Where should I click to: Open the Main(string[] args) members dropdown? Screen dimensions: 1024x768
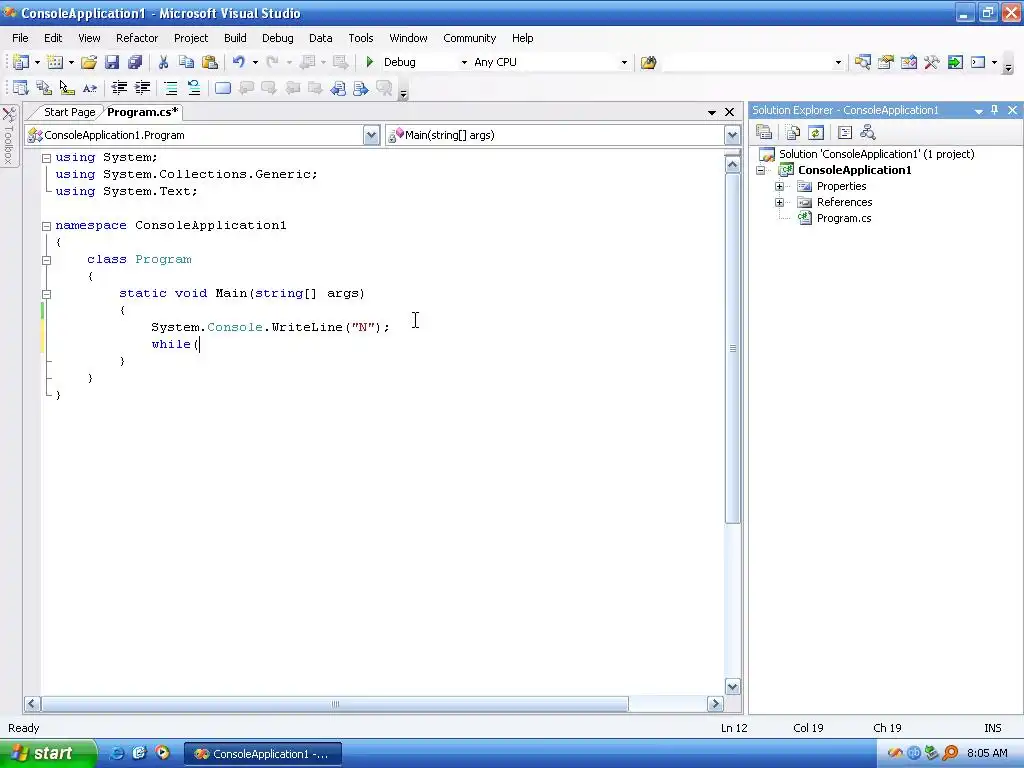click(x=732, y=135)
